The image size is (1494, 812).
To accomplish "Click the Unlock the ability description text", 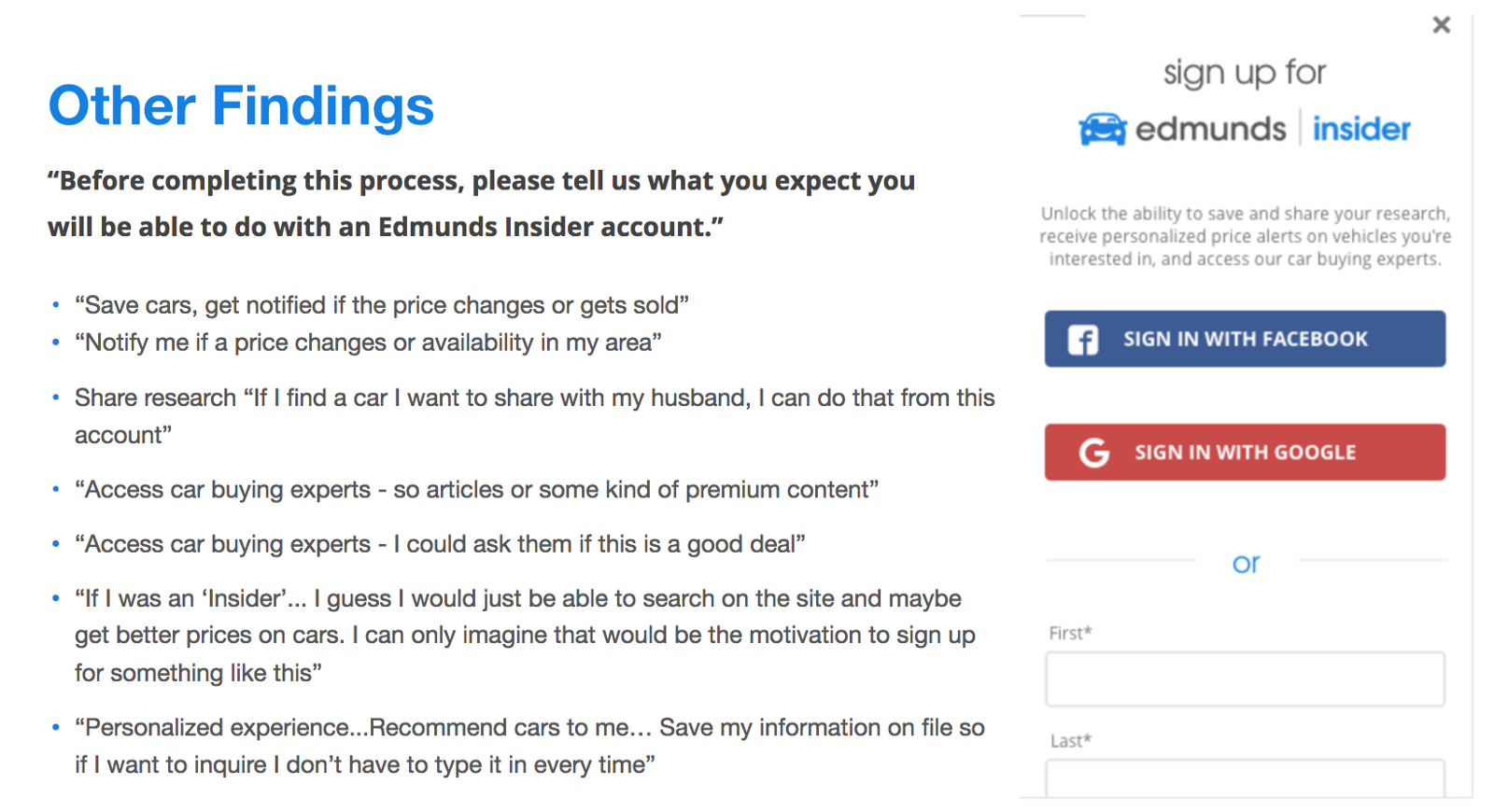I will click(1245, 236).
